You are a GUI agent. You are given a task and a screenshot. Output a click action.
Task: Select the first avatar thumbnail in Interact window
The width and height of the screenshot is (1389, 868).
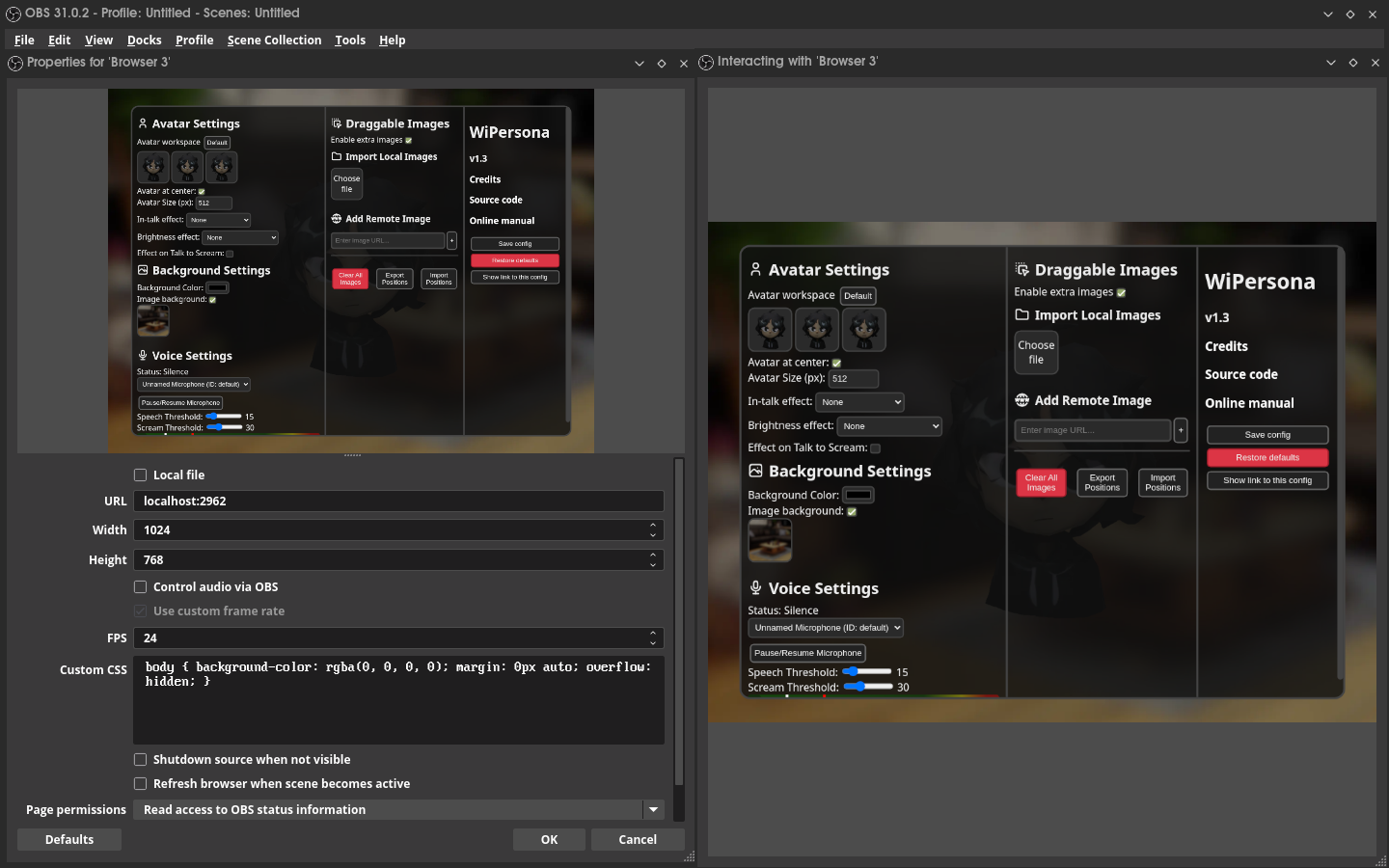coord(770,330)
